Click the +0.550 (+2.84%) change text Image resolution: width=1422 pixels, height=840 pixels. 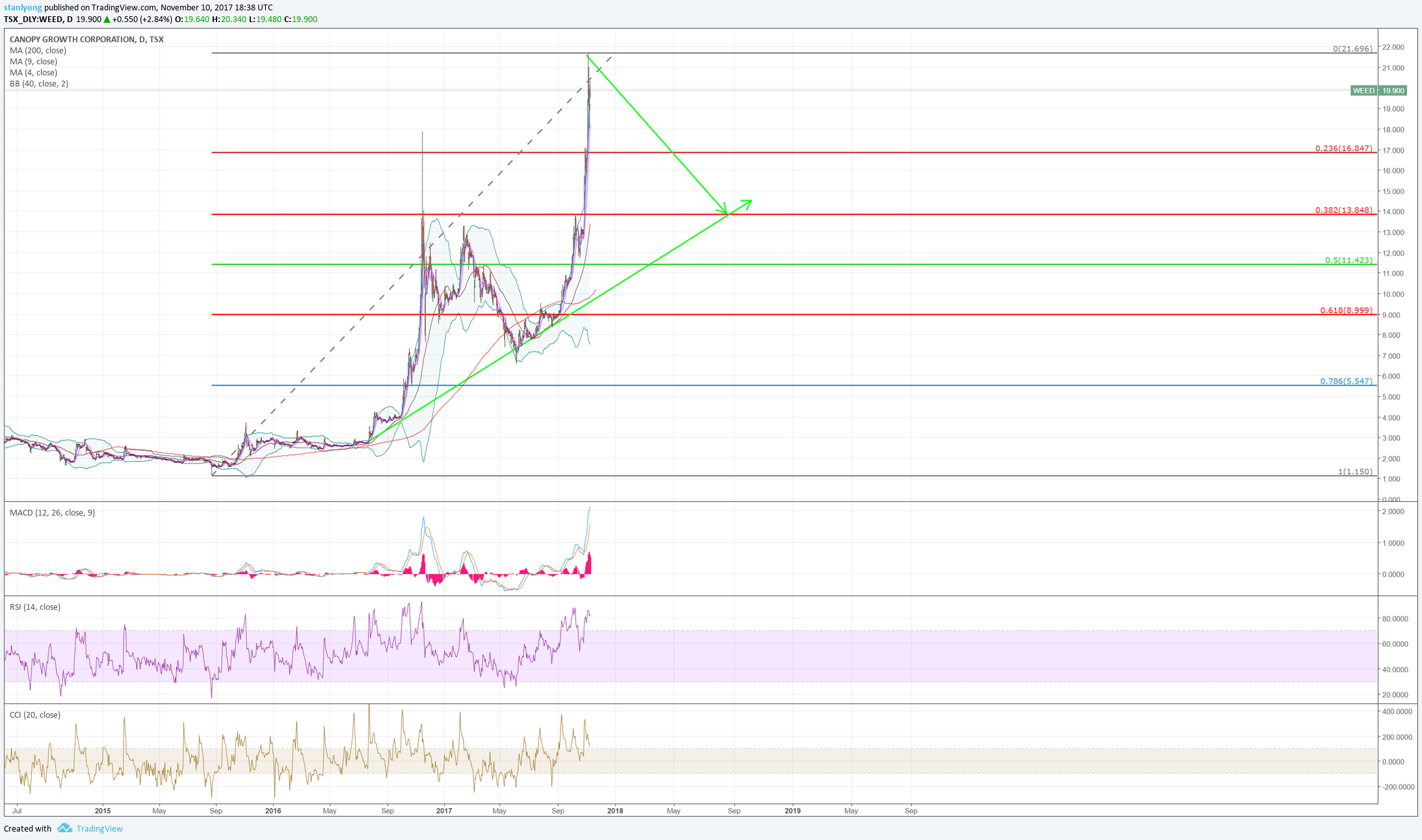tap(142, 20)
